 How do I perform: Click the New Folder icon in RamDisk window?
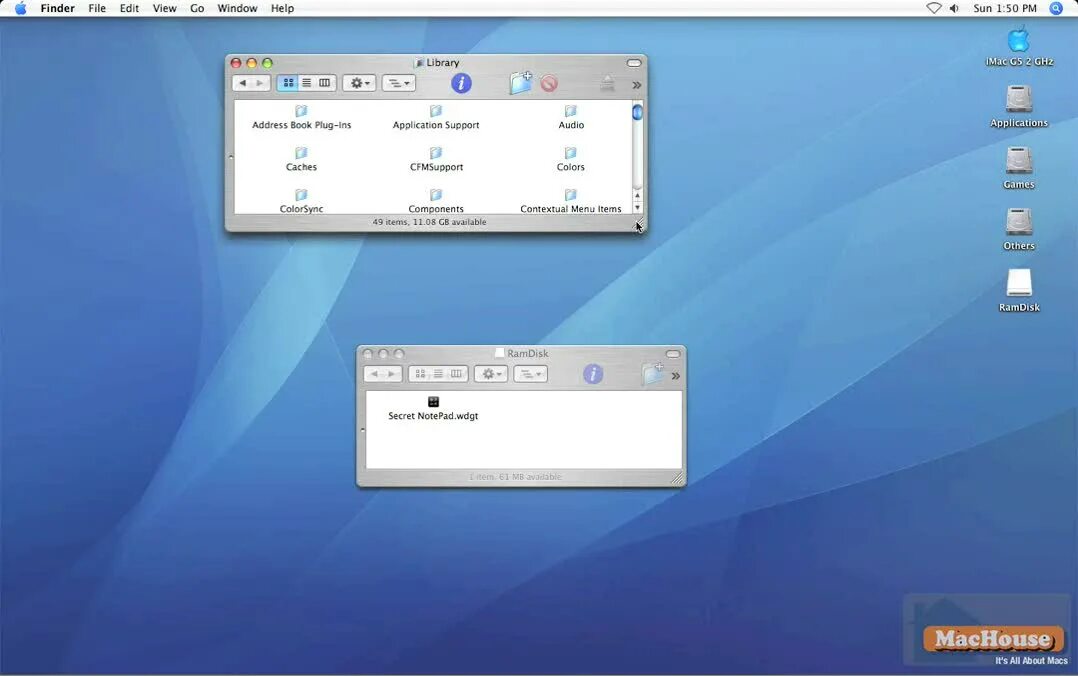click(x=652, y=373)
